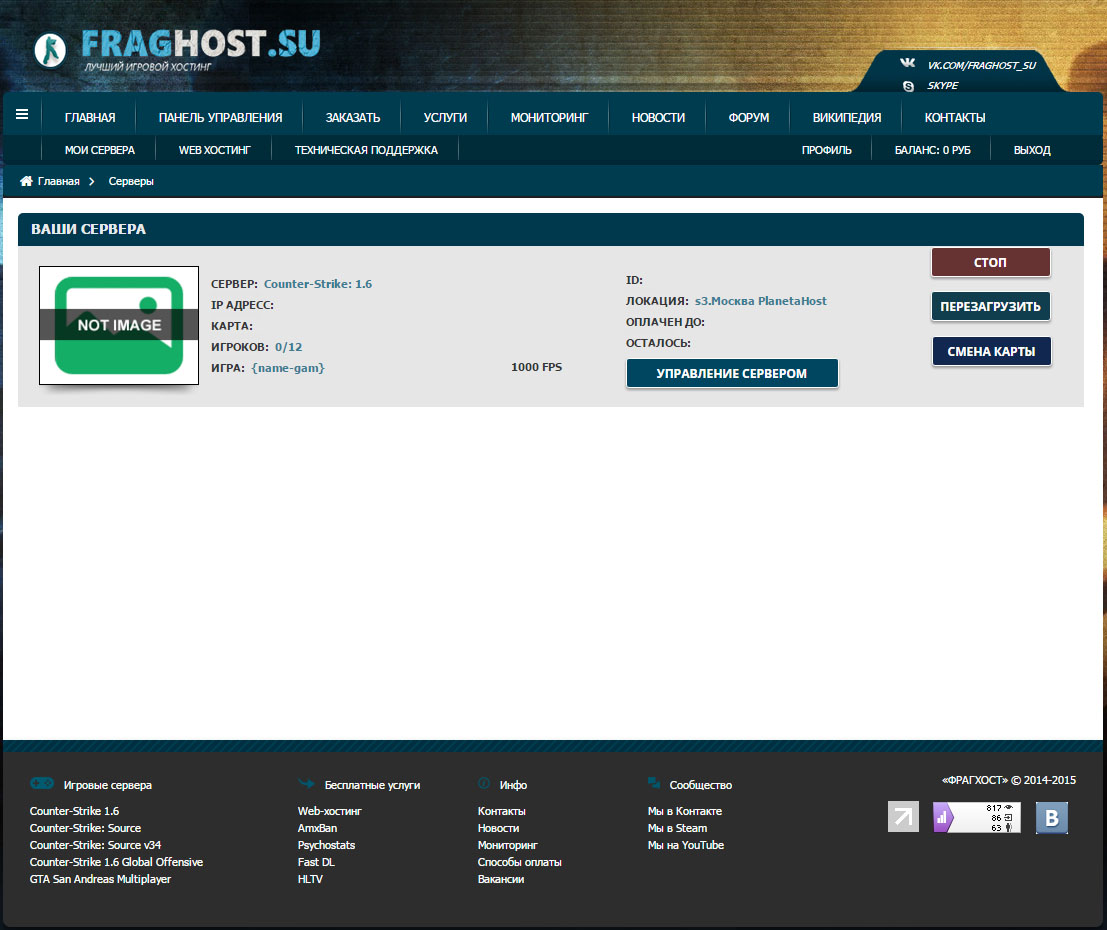The image size is (1107, 930).
Task: Click the VK logo icon in header
Action: tap(907, 63)
